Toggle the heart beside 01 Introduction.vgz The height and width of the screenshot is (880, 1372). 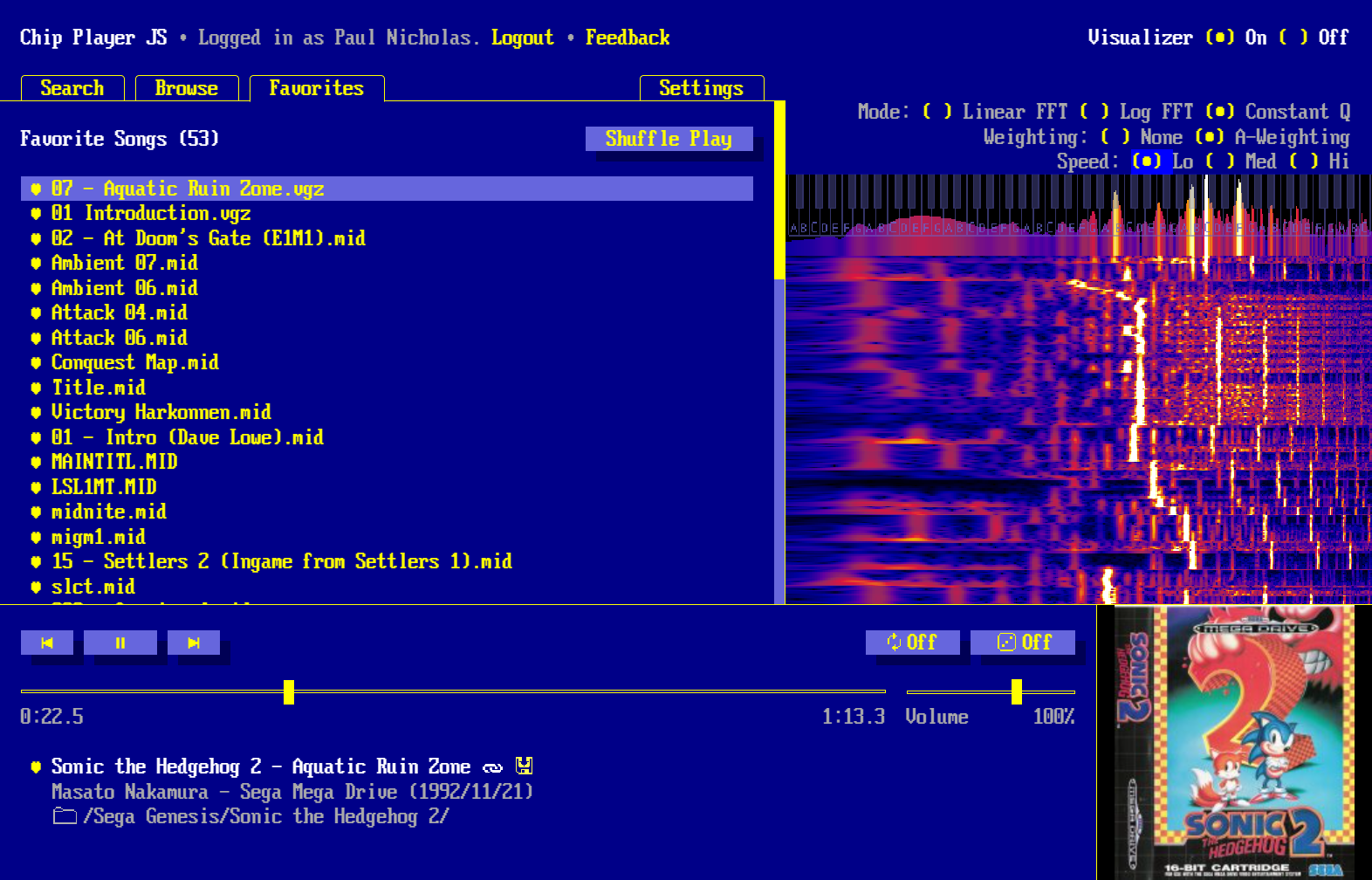36,213
